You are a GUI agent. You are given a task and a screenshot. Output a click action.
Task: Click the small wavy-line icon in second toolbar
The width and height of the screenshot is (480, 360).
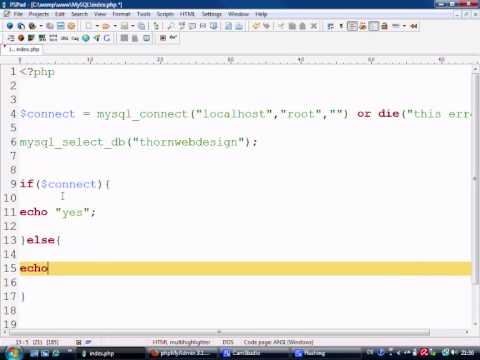pyautogui.click(x=173, y=37)
